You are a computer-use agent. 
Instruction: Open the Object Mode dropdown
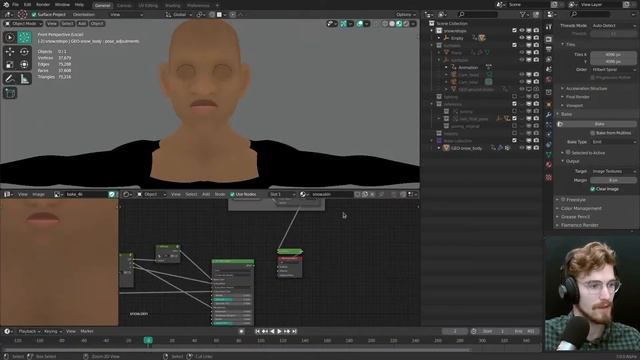click(23, 24)
